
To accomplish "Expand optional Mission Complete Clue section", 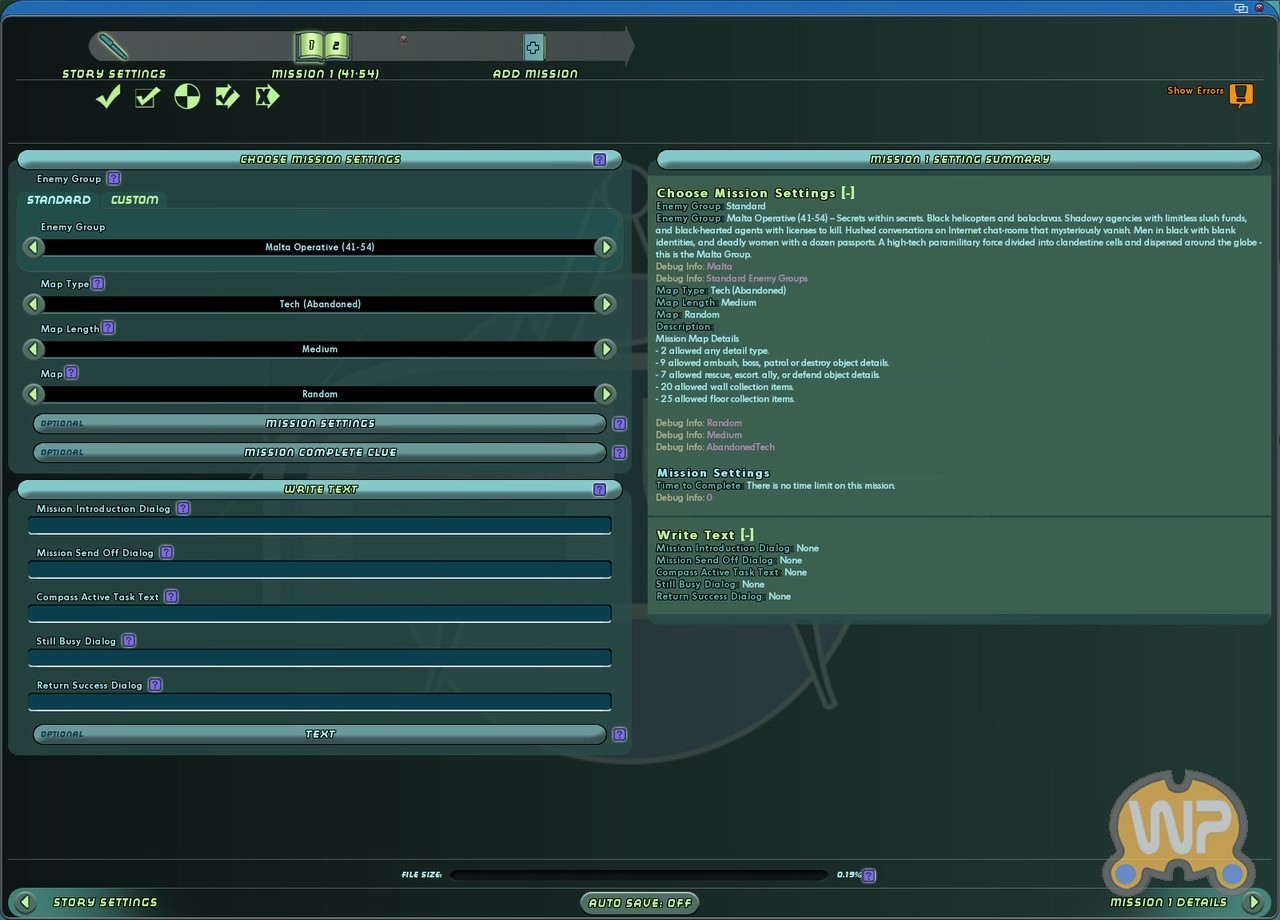I will [x=320, y=452].
